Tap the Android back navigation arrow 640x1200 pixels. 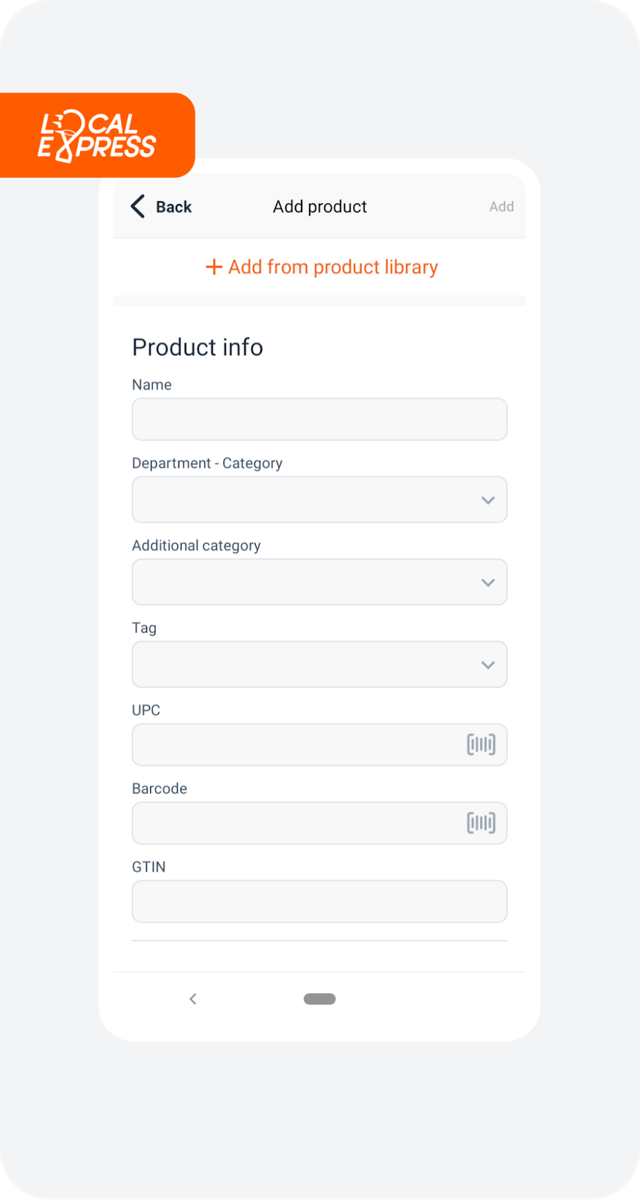pyautogui.click(x=193, y=998)
